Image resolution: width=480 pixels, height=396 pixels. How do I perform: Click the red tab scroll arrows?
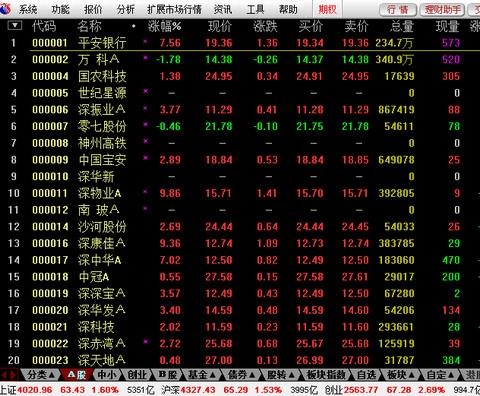pos(8,375)
